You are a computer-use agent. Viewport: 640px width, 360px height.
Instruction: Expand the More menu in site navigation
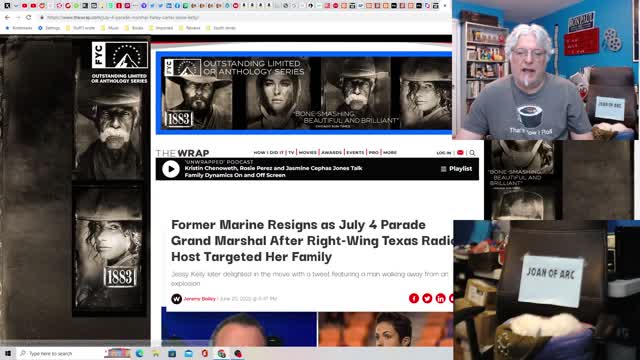coord(390,153)
